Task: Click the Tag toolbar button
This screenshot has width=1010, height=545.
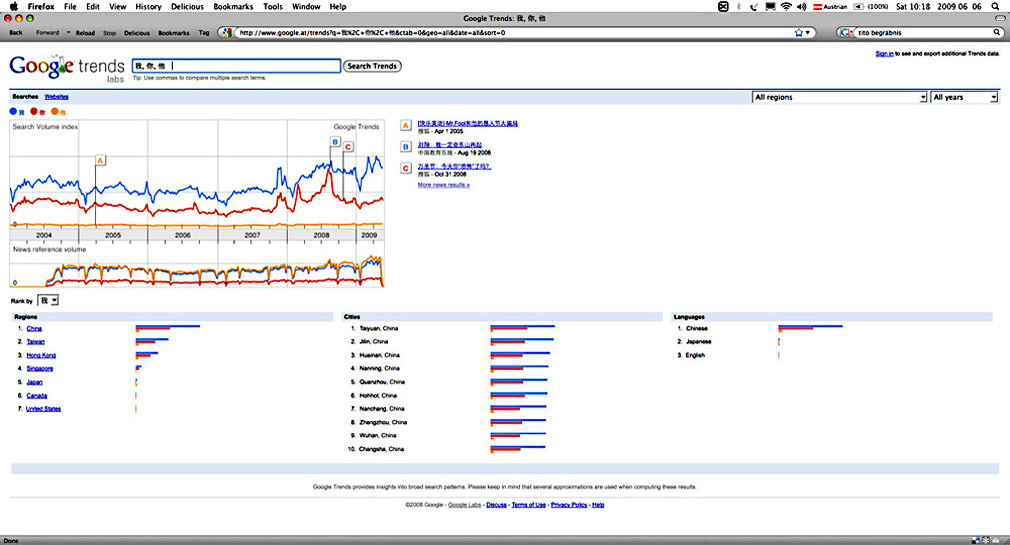Action: [204, 32]
